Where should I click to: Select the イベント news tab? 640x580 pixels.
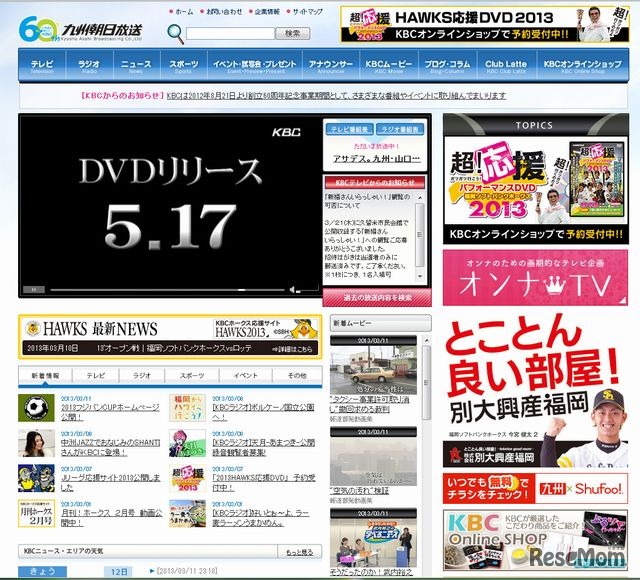click(245, 376)
